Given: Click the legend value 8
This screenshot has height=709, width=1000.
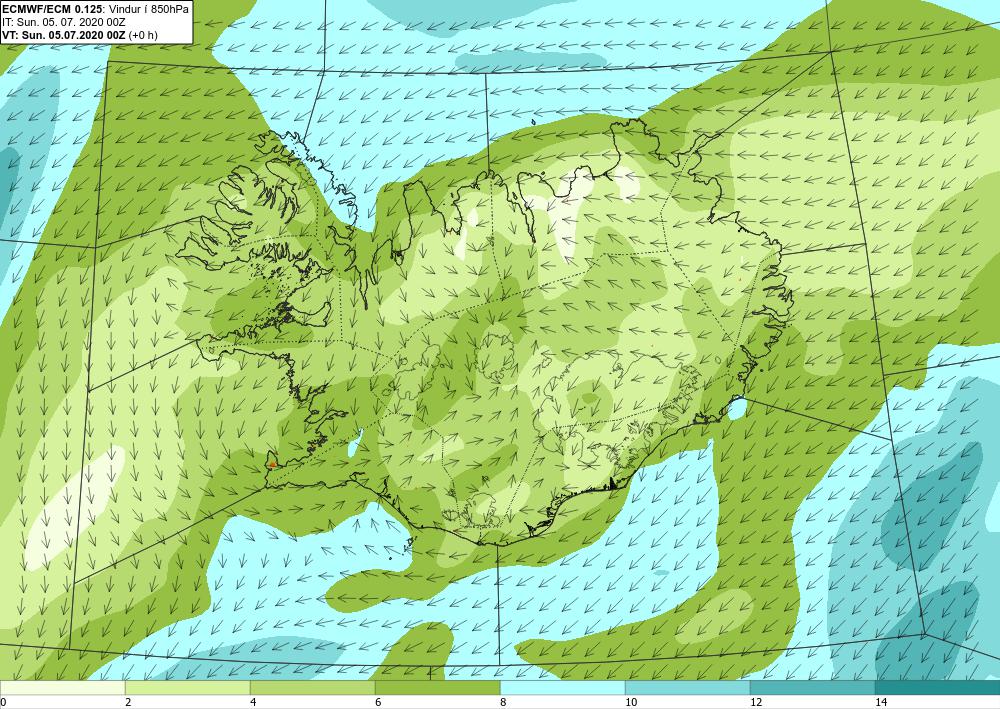Looking at the screenshot, I should pyautogui.click(x=503, y=702).
